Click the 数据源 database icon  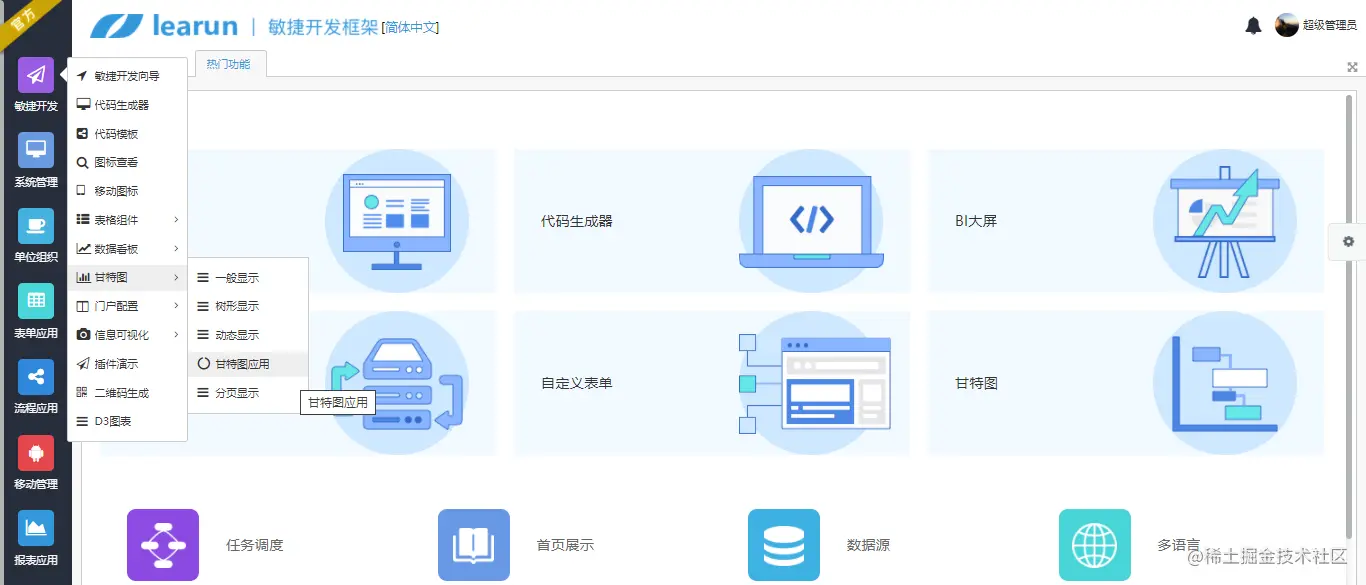pyautogui.click(x=784, y=545)
